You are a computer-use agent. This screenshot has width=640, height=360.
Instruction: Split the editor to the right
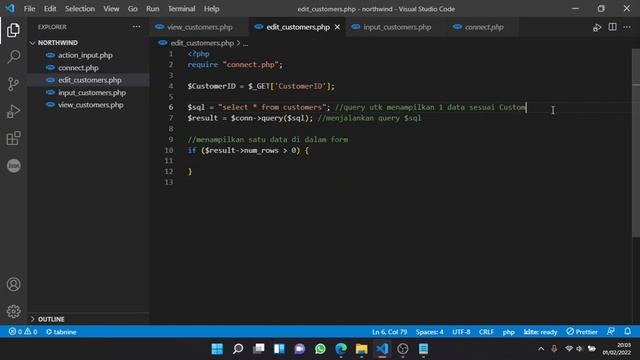pyautogui.click(x=612, y=27)
